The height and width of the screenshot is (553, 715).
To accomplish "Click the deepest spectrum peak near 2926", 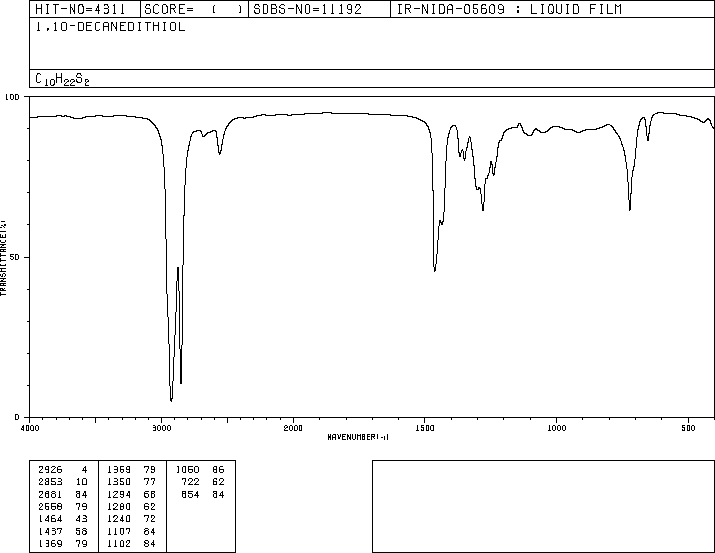I will tap(171, 400).
